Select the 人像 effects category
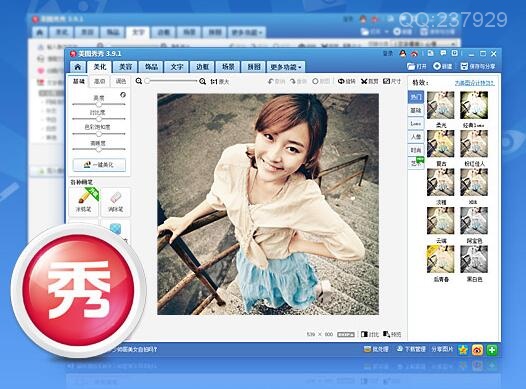 [416, 136]
